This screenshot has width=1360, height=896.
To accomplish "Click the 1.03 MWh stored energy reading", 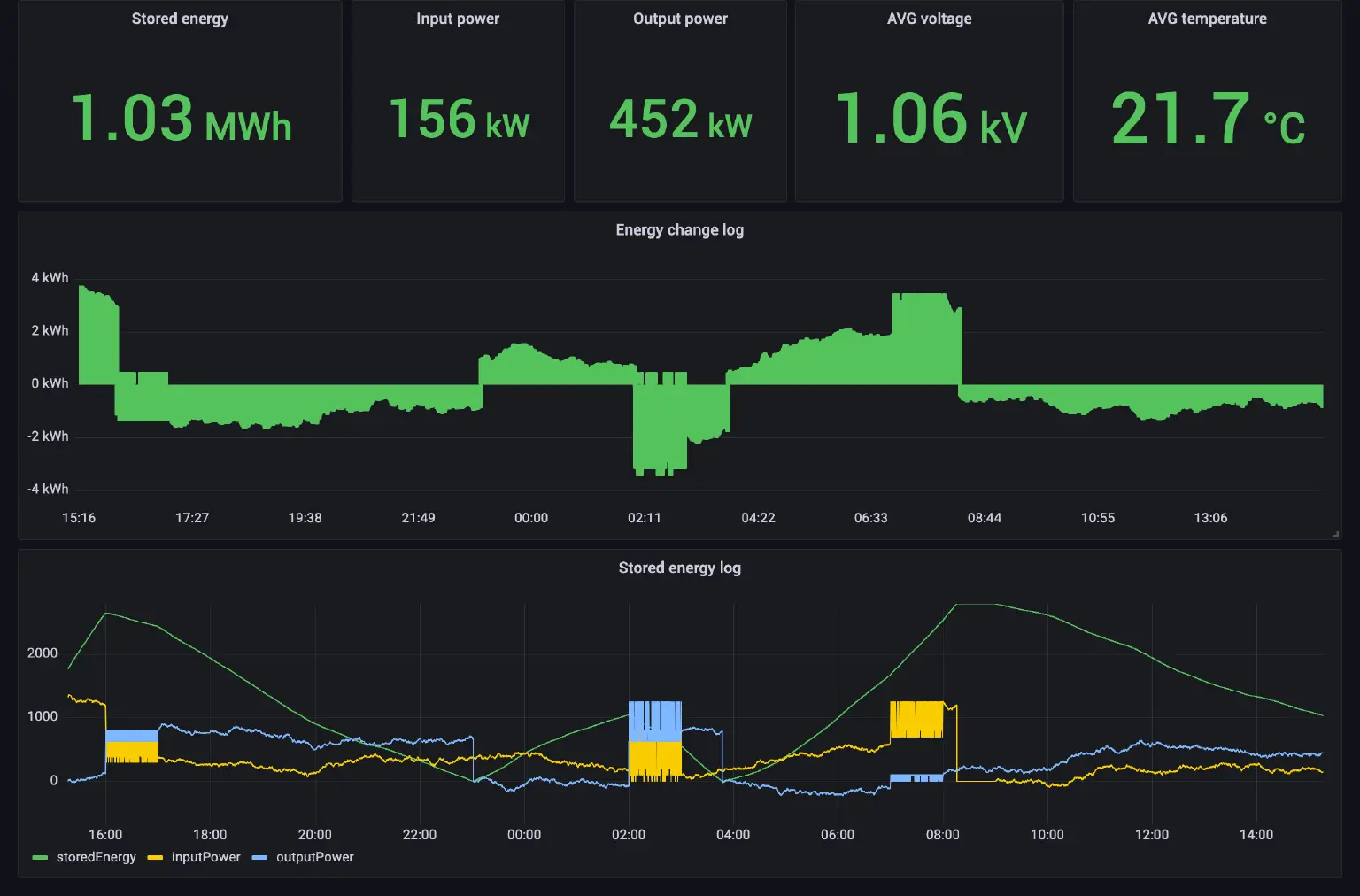I will pos(180,120).
